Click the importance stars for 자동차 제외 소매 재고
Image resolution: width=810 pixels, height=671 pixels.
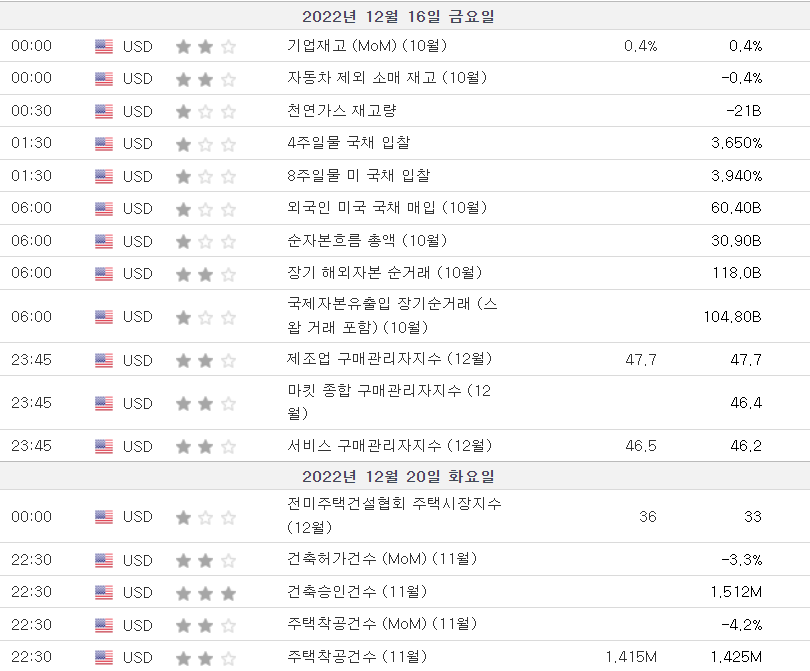click(x=206, y=78)
